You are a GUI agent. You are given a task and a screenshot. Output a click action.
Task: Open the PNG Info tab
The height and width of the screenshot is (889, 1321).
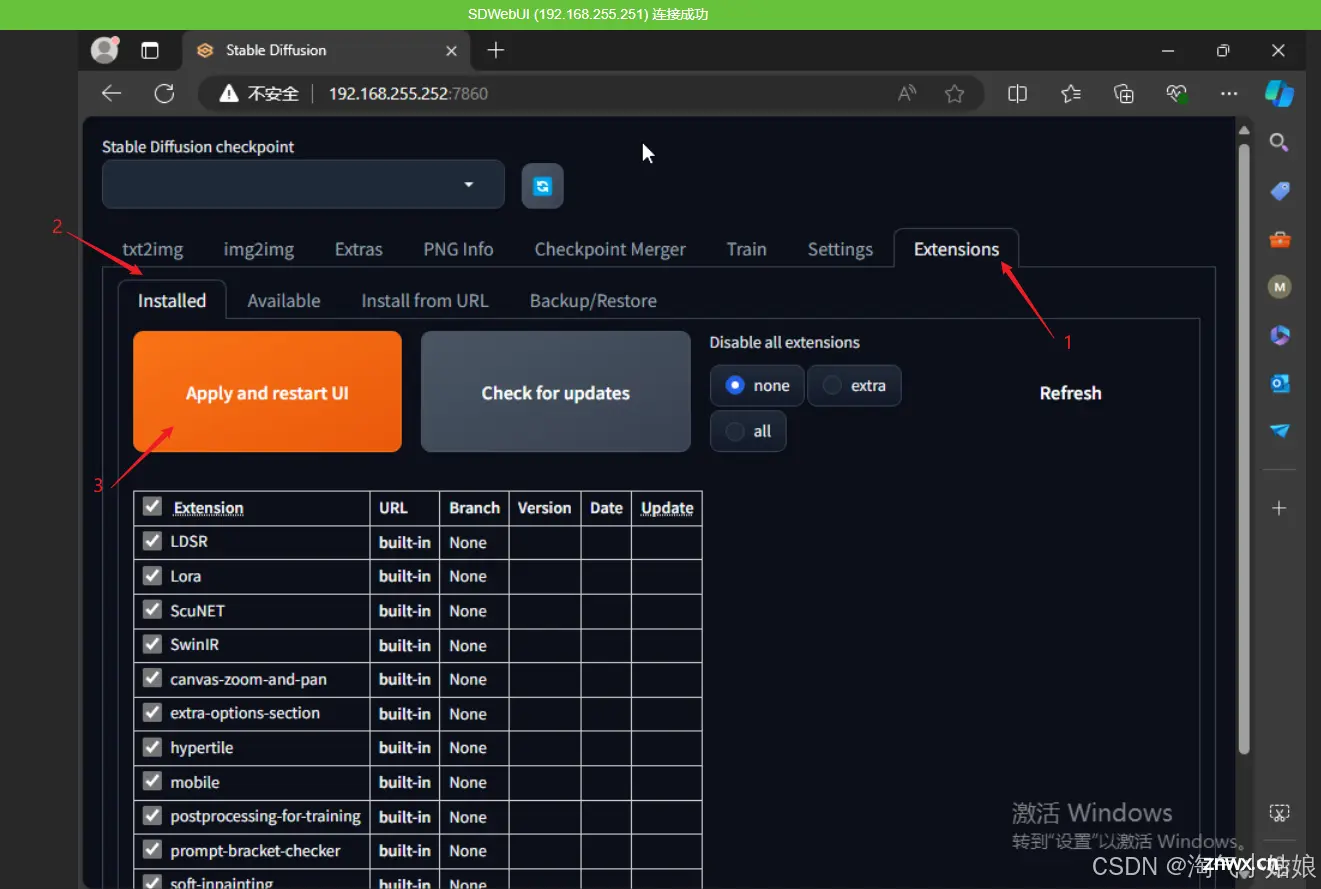(458, 249)
